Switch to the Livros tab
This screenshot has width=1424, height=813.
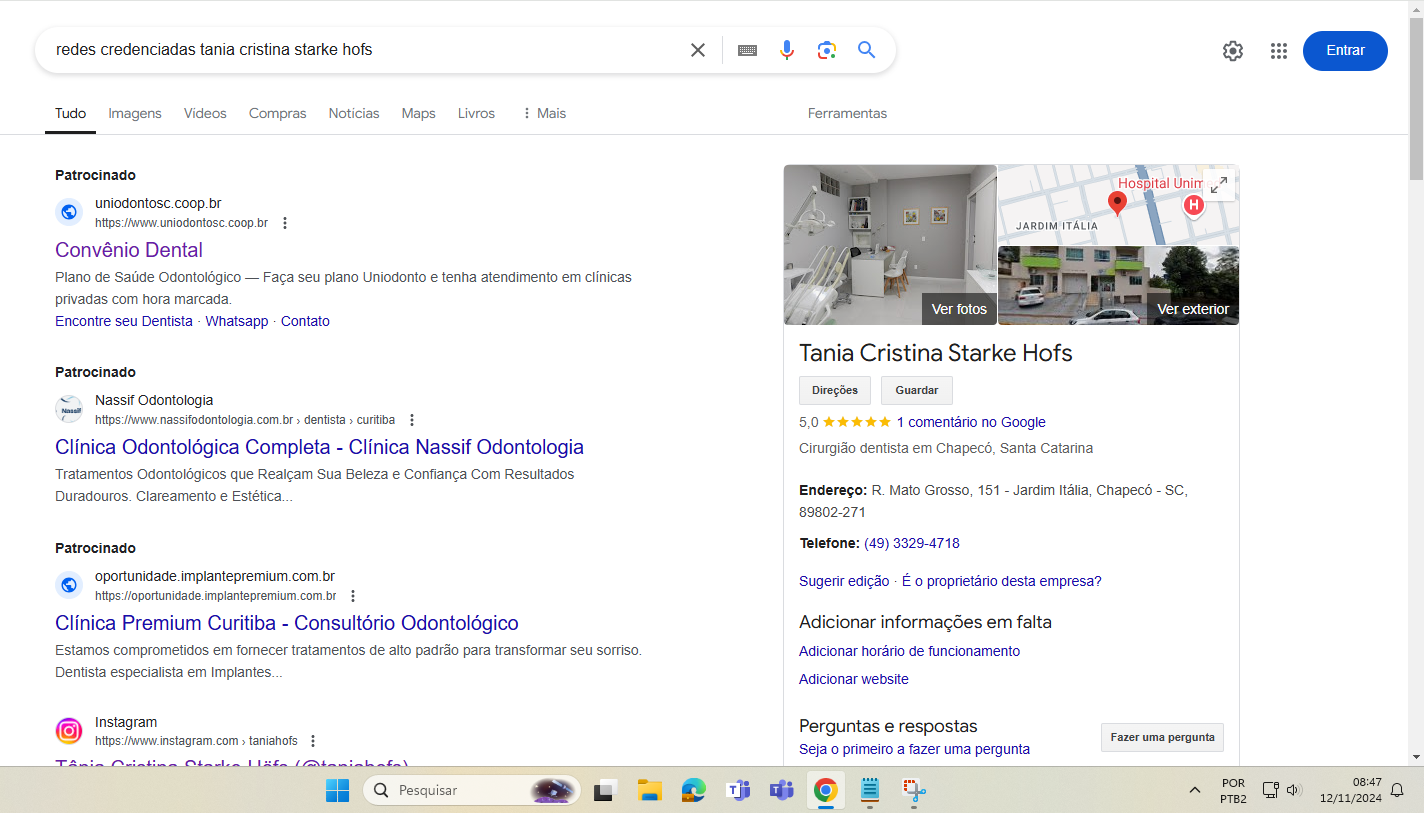(x=476, y=113)
